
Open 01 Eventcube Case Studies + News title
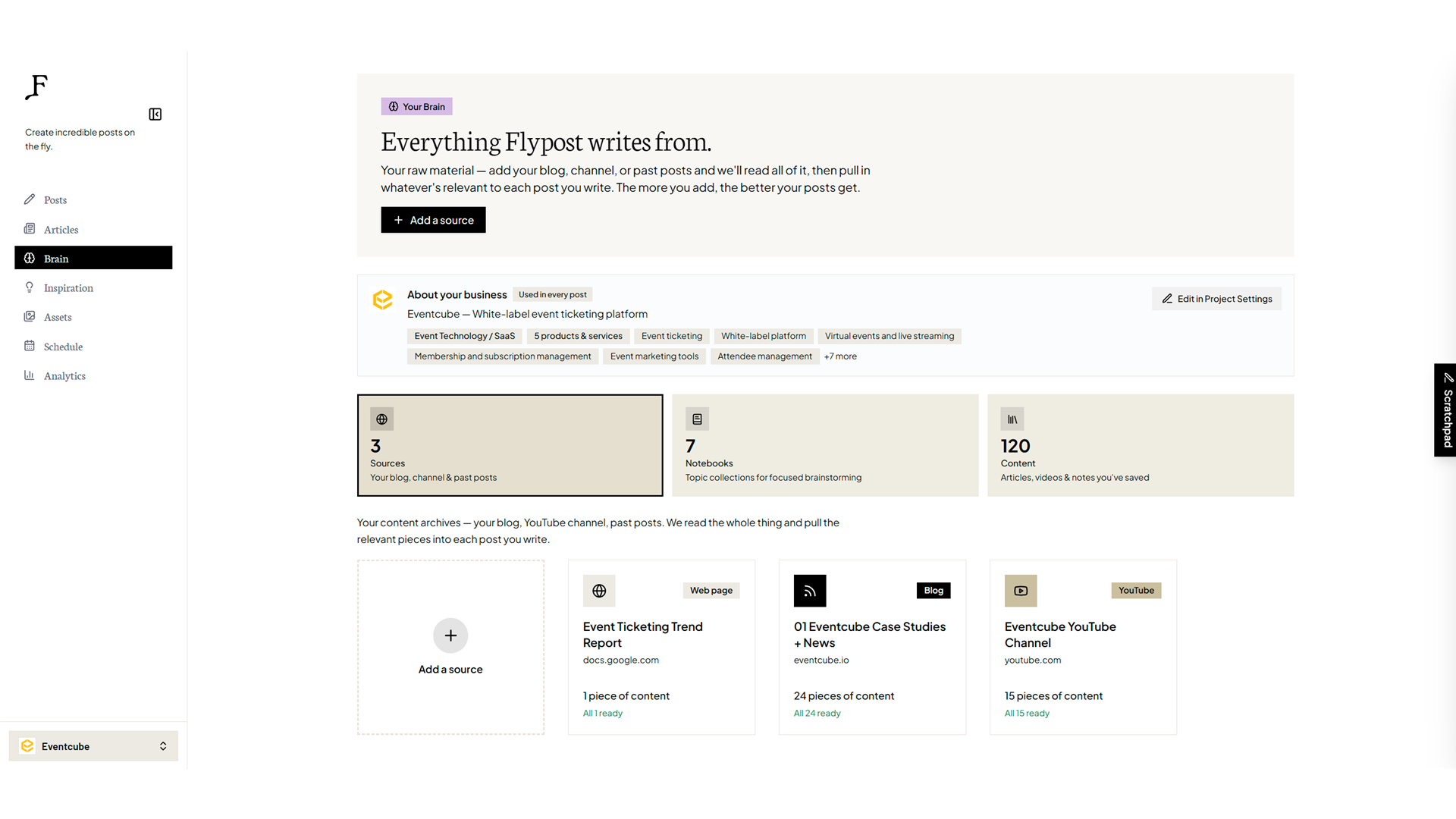tap(870, 635)
